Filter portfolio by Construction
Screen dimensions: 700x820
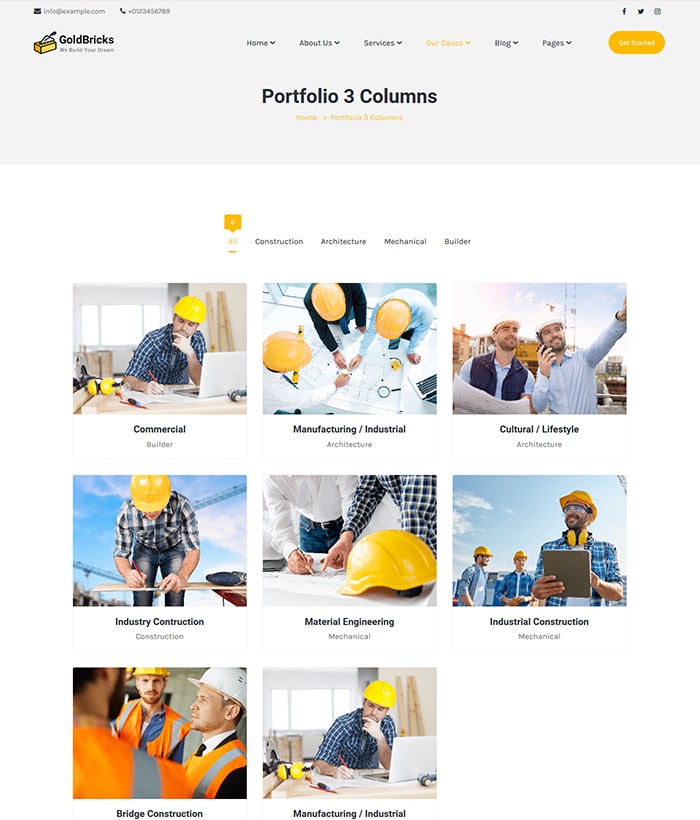(279, 242)
